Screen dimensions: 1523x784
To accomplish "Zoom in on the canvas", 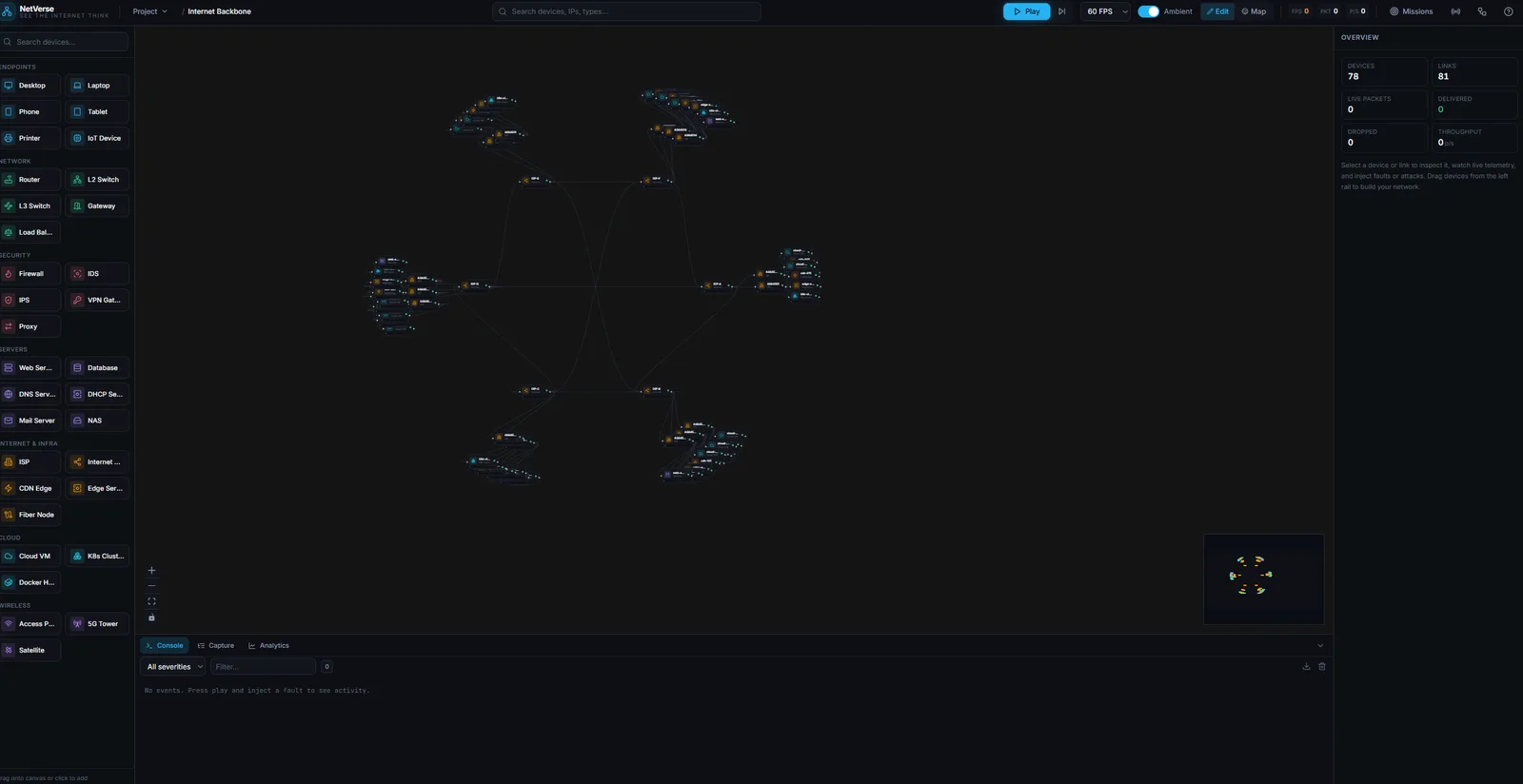I will pos(151,571).
